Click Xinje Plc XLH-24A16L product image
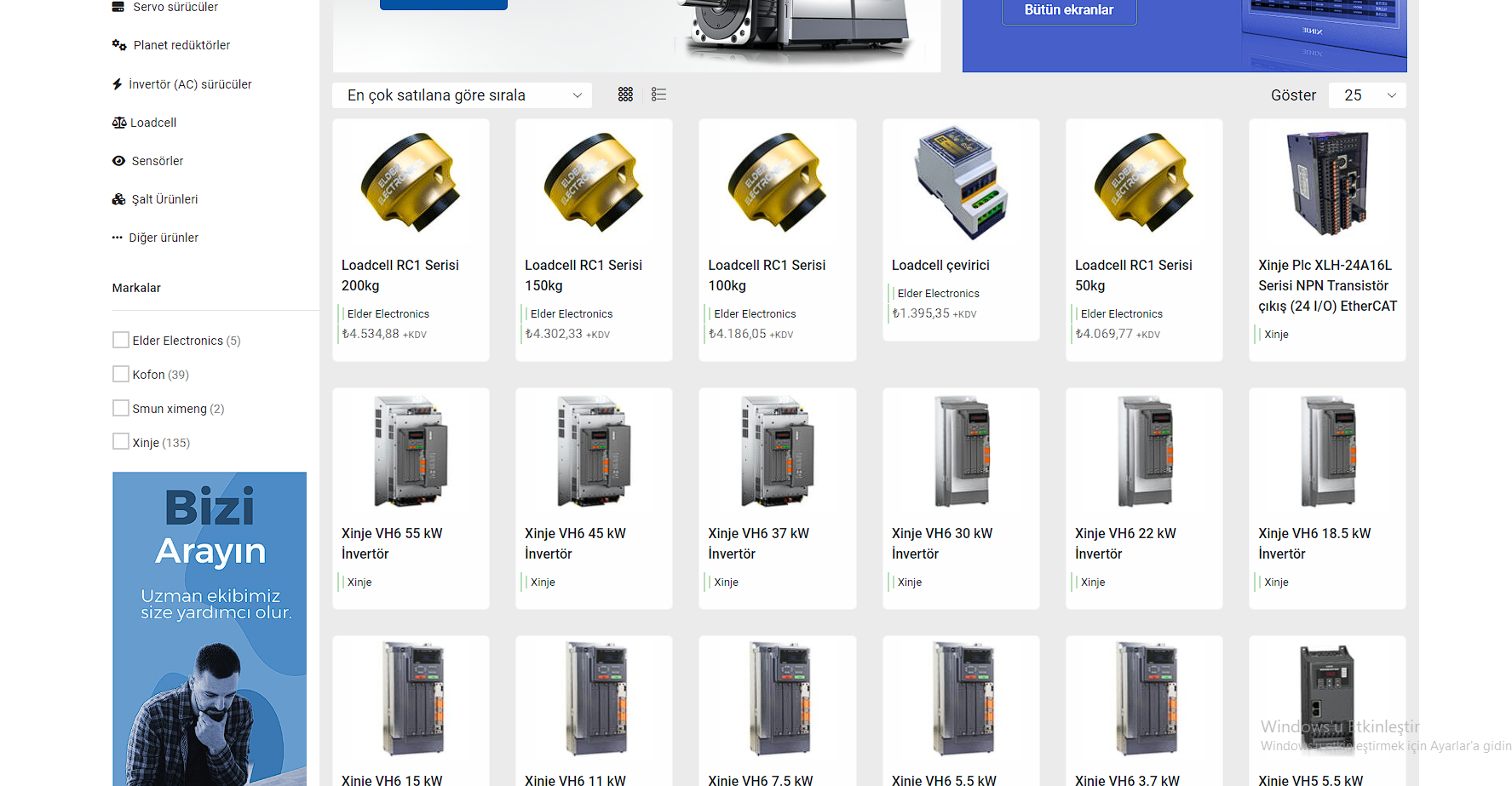Viewport: 1512px width, 786px height. pyautogui.click(x=1328, y=182)
